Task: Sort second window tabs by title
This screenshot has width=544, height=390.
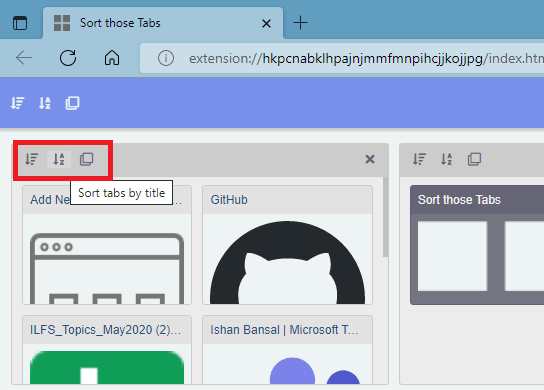Action: point(447,159)
